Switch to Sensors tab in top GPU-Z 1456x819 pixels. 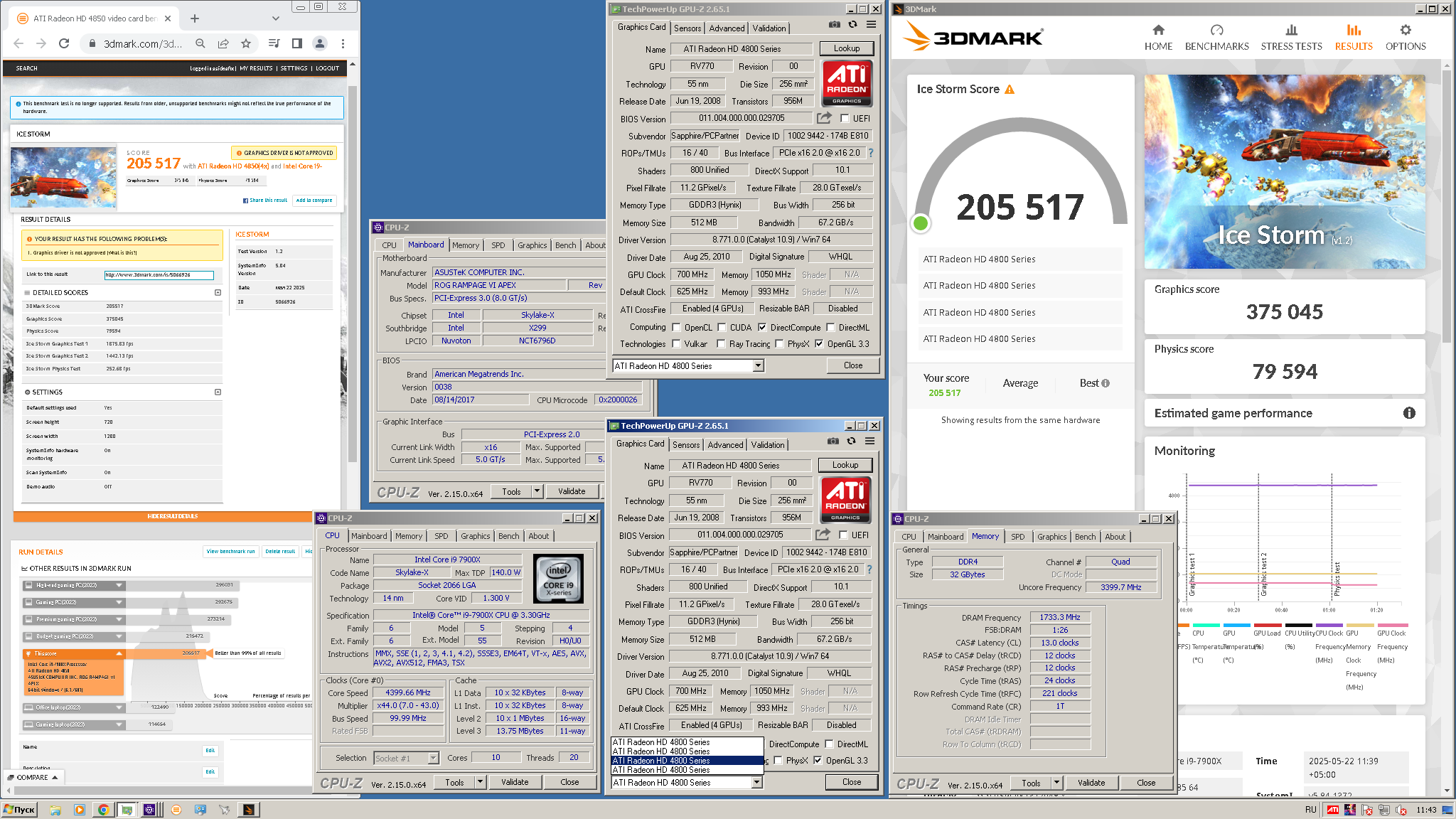point(687,28)
